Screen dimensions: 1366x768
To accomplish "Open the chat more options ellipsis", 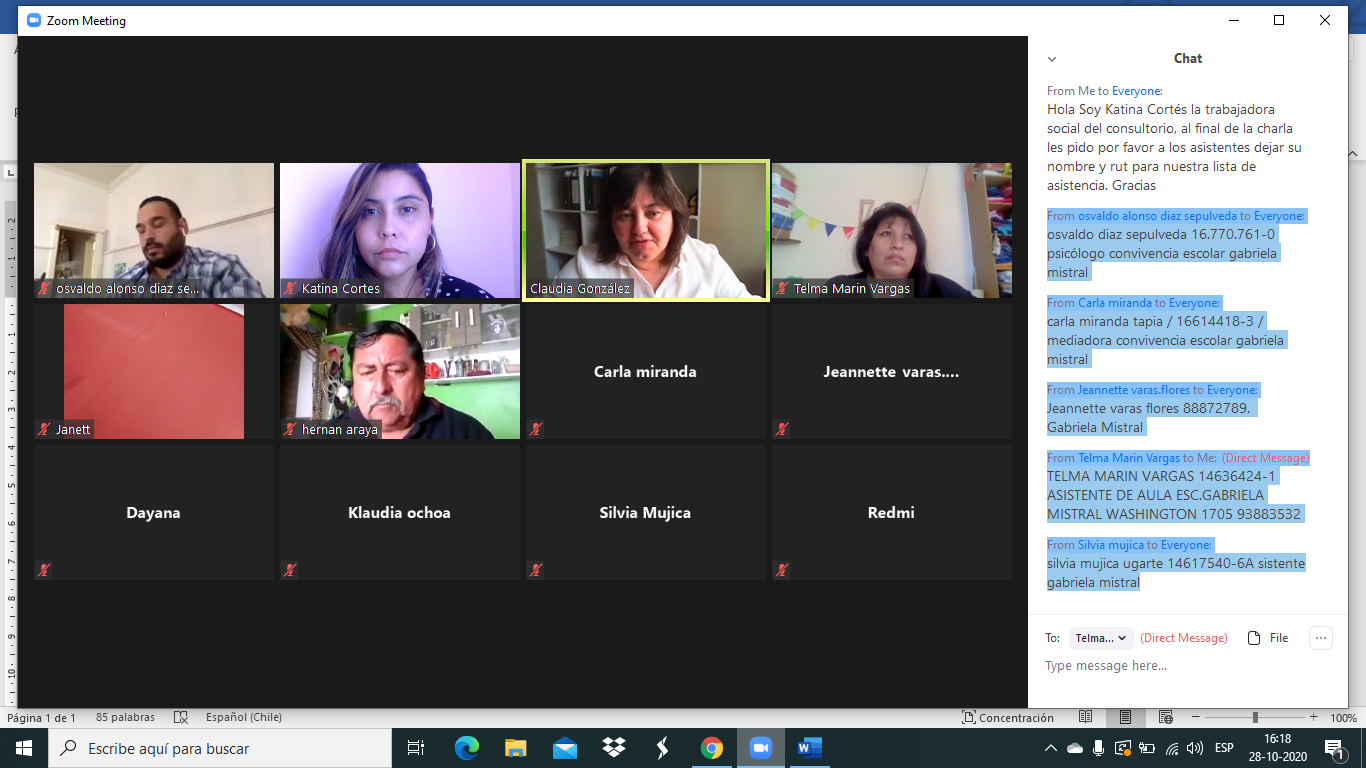I will click(1320, 638).
